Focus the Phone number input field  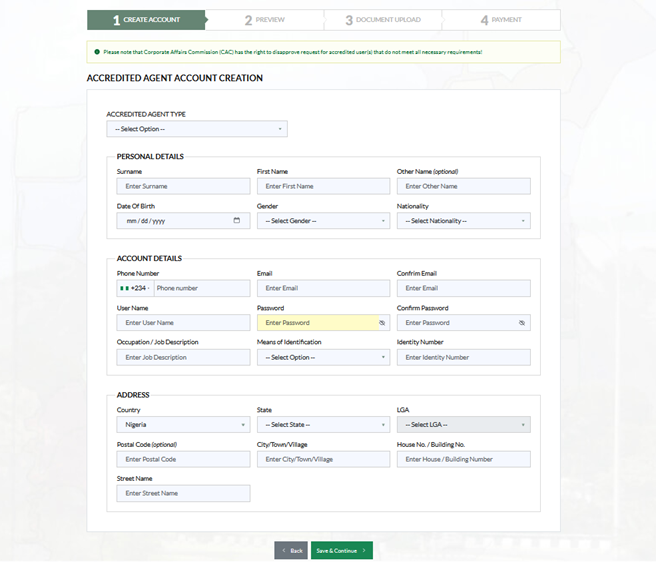(202, 288)
